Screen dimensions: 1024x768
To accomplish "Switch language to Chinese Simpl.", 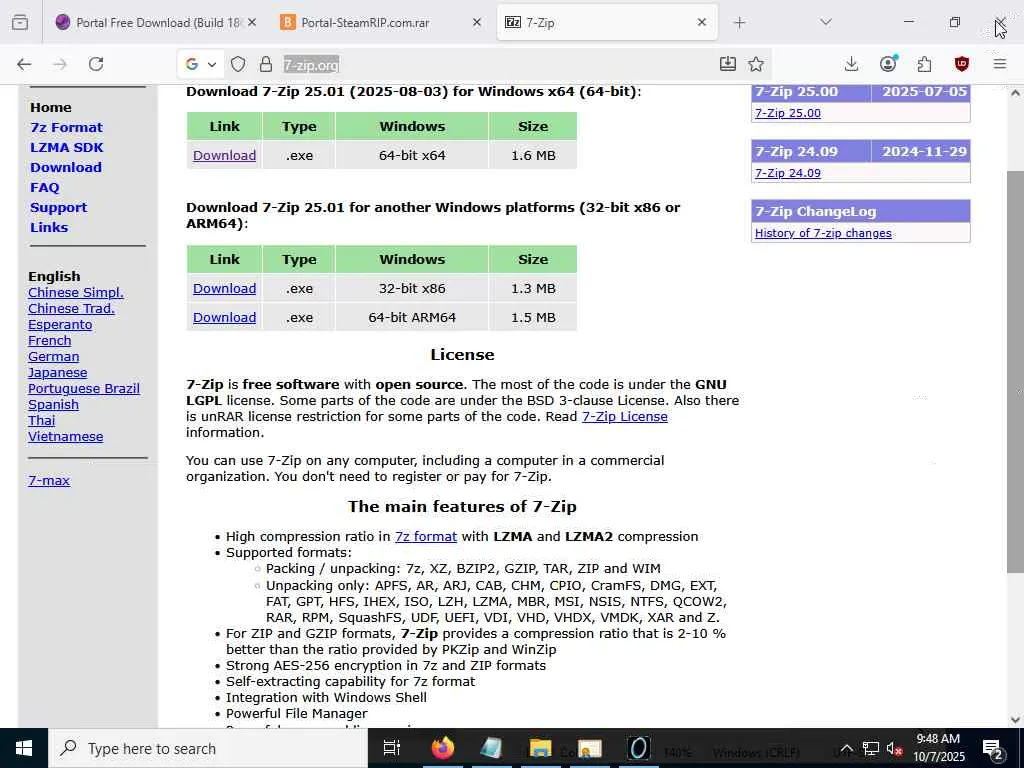I will click(76, 293).
